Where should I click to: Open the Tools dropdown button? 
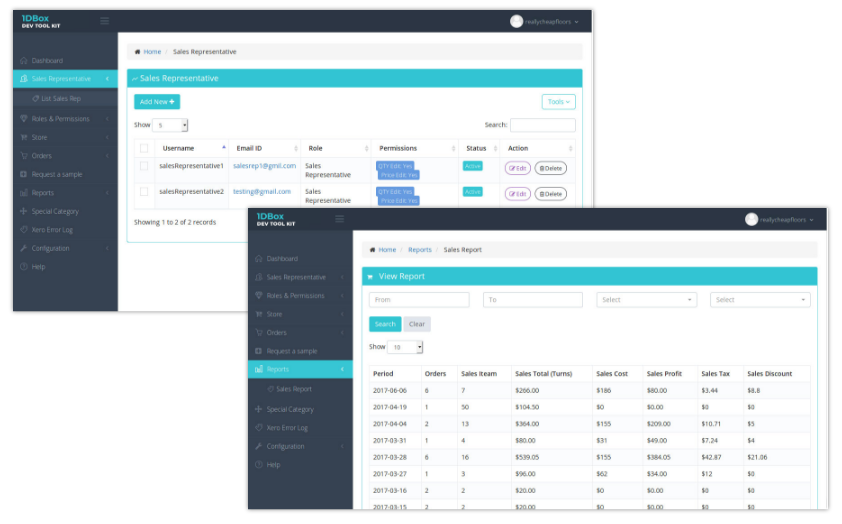tap(558, 102)
